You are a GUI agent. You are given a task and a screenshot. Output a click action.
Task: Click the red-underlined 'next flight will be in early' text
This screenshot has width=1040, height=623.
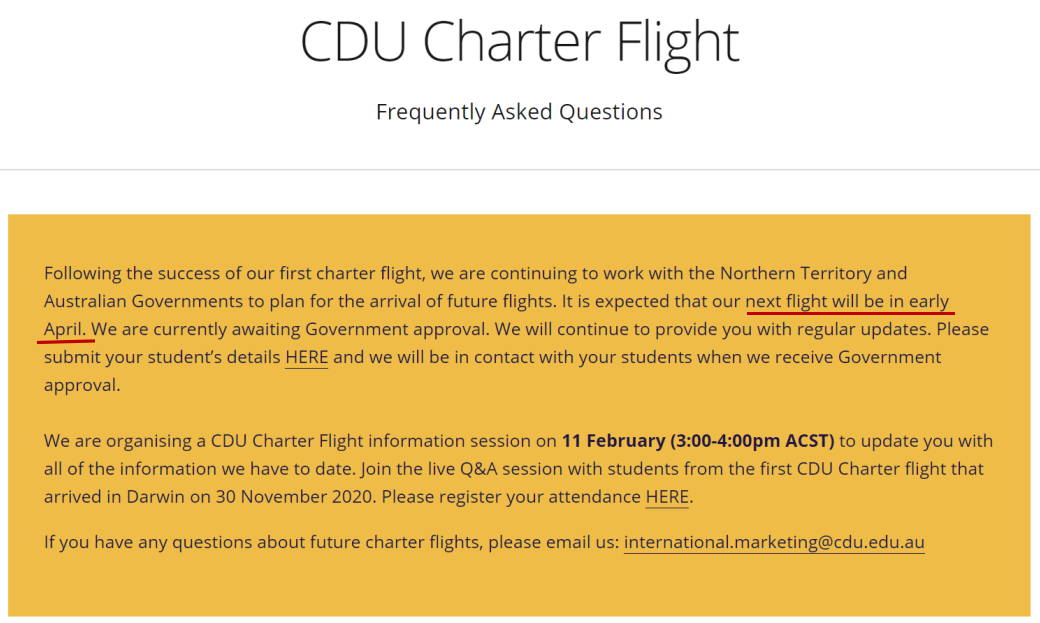848,301
